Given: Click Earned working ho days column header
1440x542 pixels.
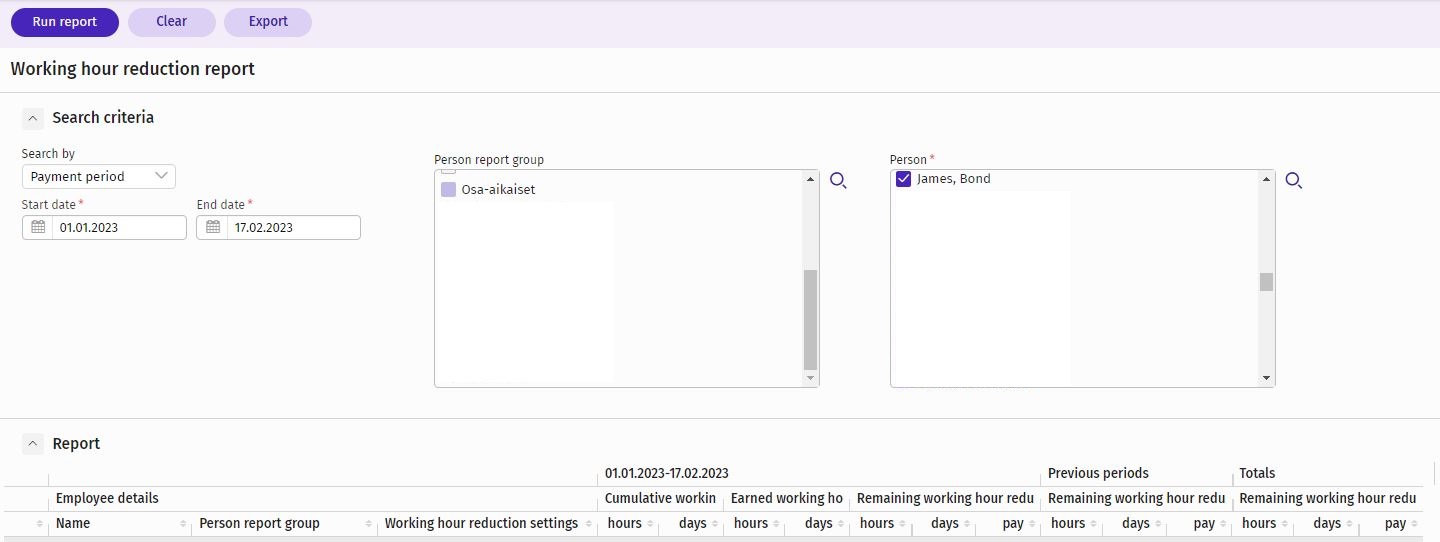Looking at the screenshot, I should pos(819,524).
